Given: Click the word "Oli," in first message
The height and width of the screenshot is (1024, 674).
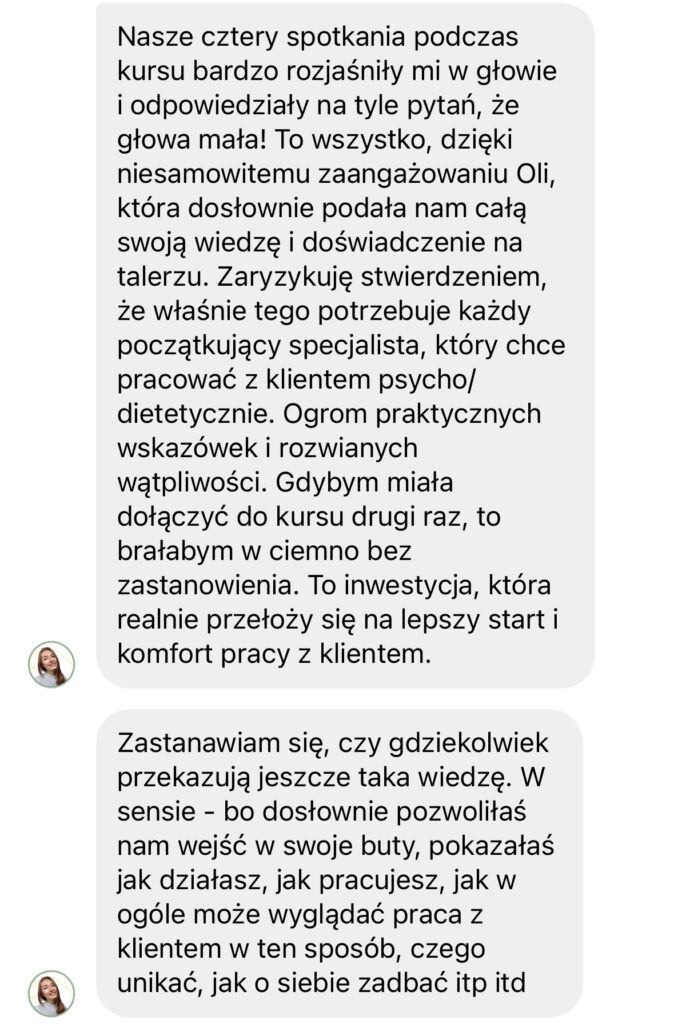Looking at the screenshot, I should tap(536, 174).
